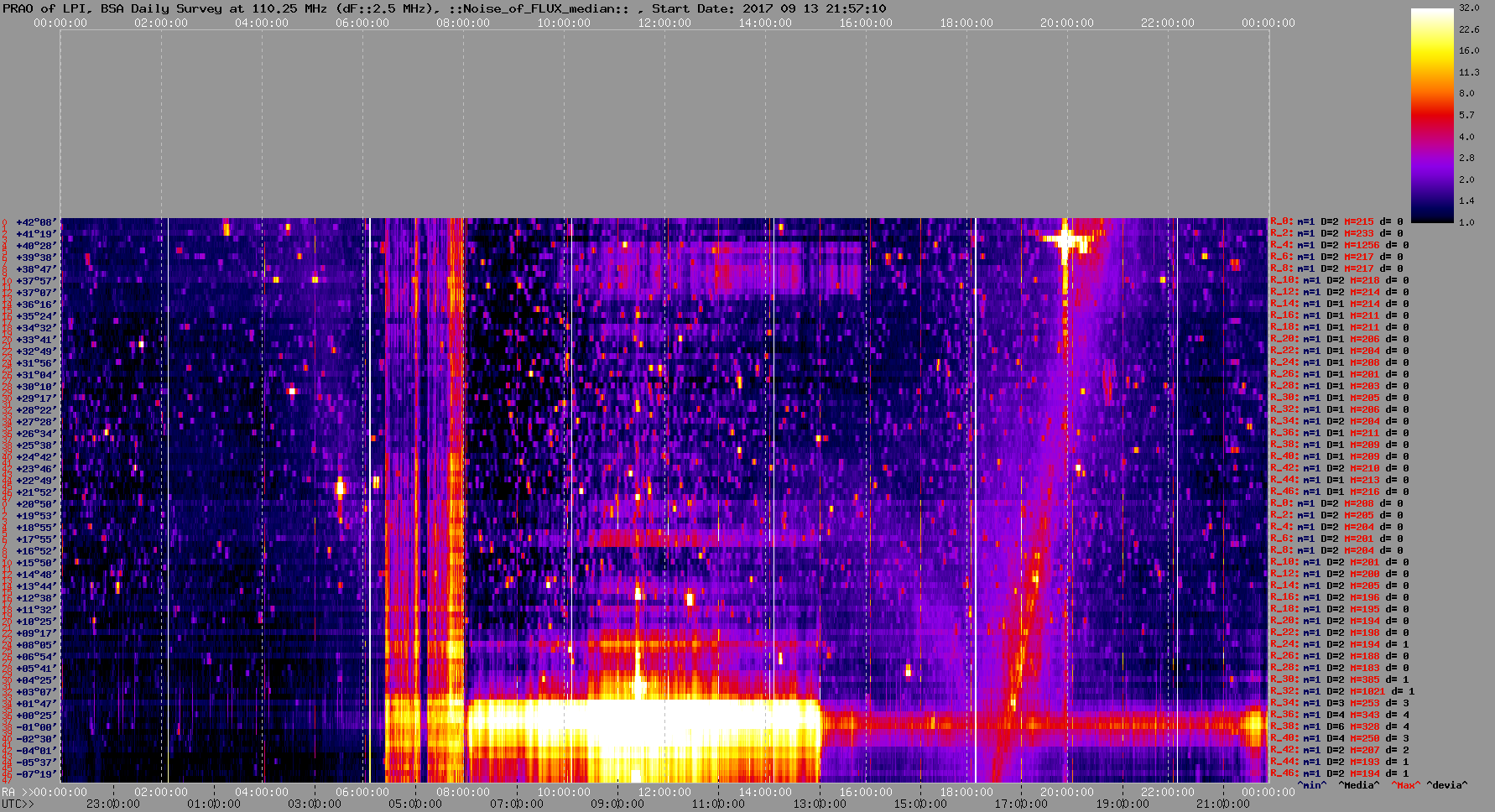Click the 15:00:00 UTC tick label
Viewport: 1495px width, 812px height.
click(920, 804)
